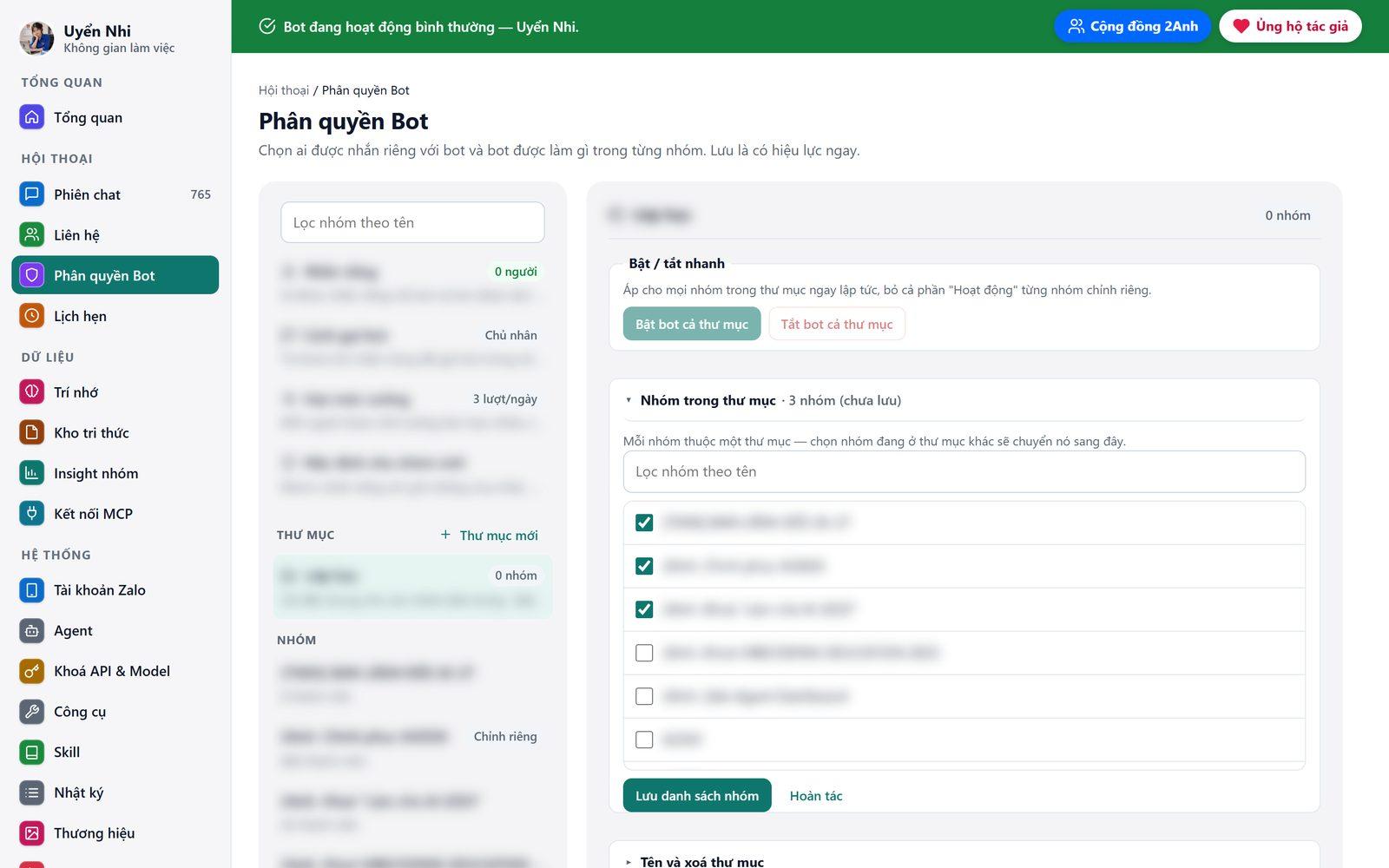Uncheck the third checked group checkbox
Screen dimensions: 1389x868
point(644,609)
